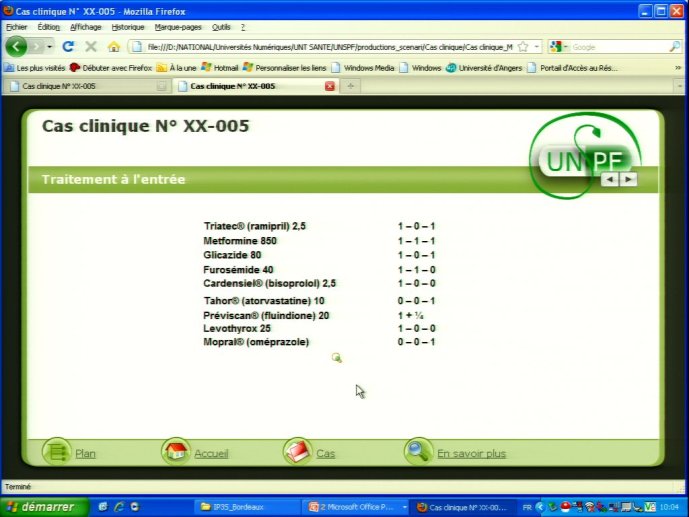The image size is (689, 517).
Task: Go back with the green Back arrow
Action: (16, 47)
